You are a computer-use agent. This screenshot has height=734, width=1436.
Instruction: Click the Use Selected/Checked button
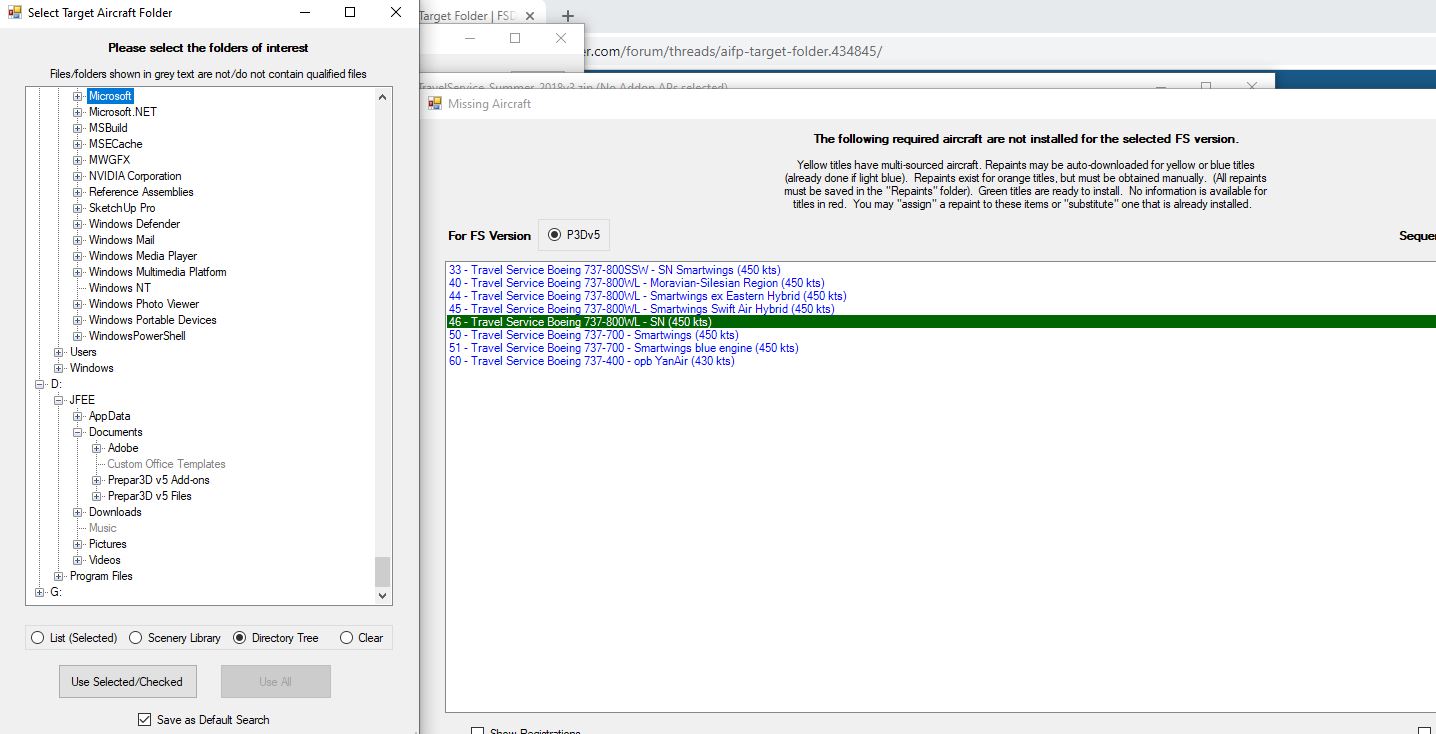coord(127,682)
